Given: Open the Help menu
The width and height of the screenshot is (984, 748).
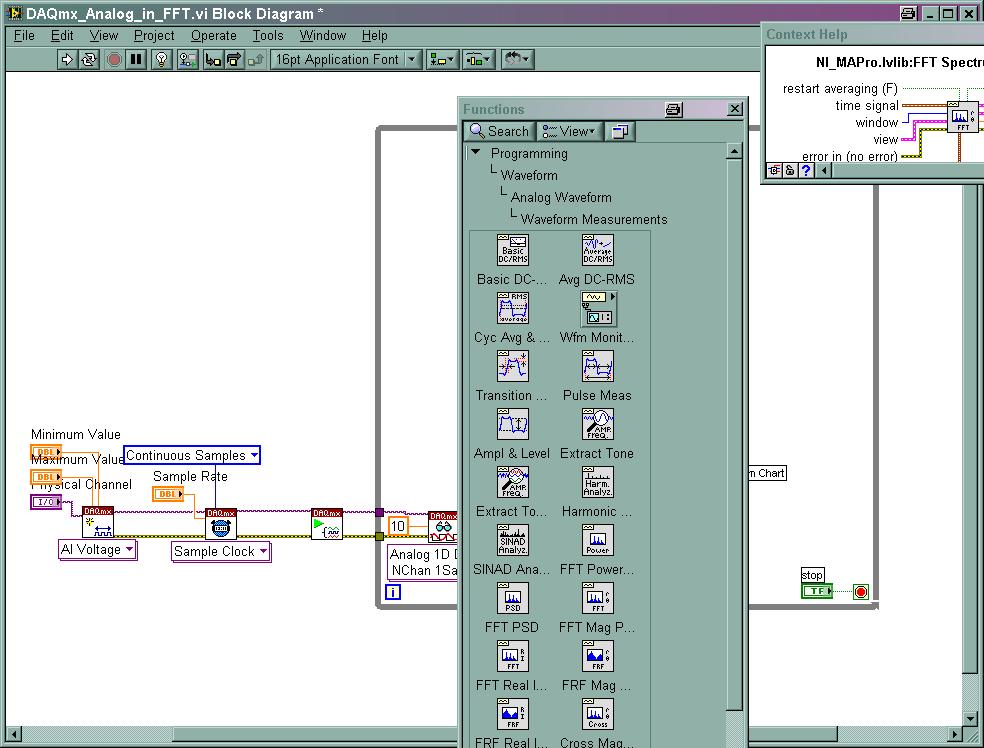Looking at the screenshot, I should [x=375, y=35].
